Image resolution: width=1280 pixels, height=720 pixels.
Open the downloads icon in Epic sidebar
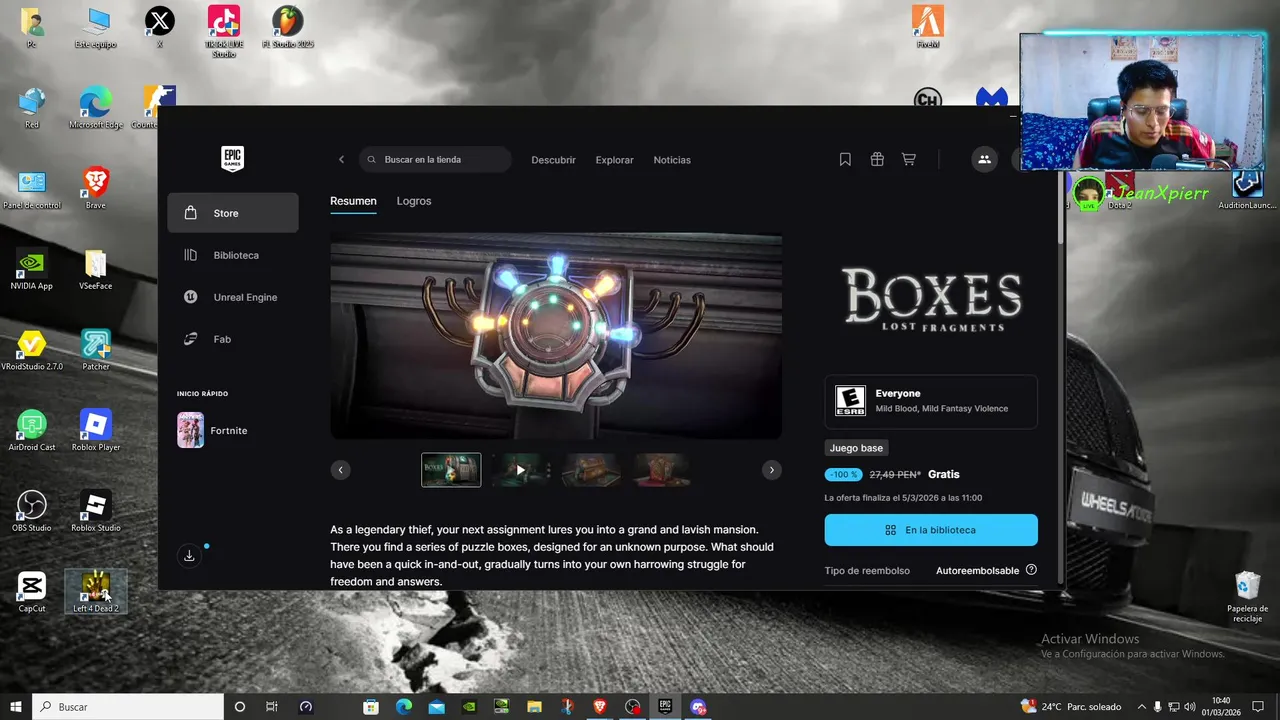click(x=189, y=556)
